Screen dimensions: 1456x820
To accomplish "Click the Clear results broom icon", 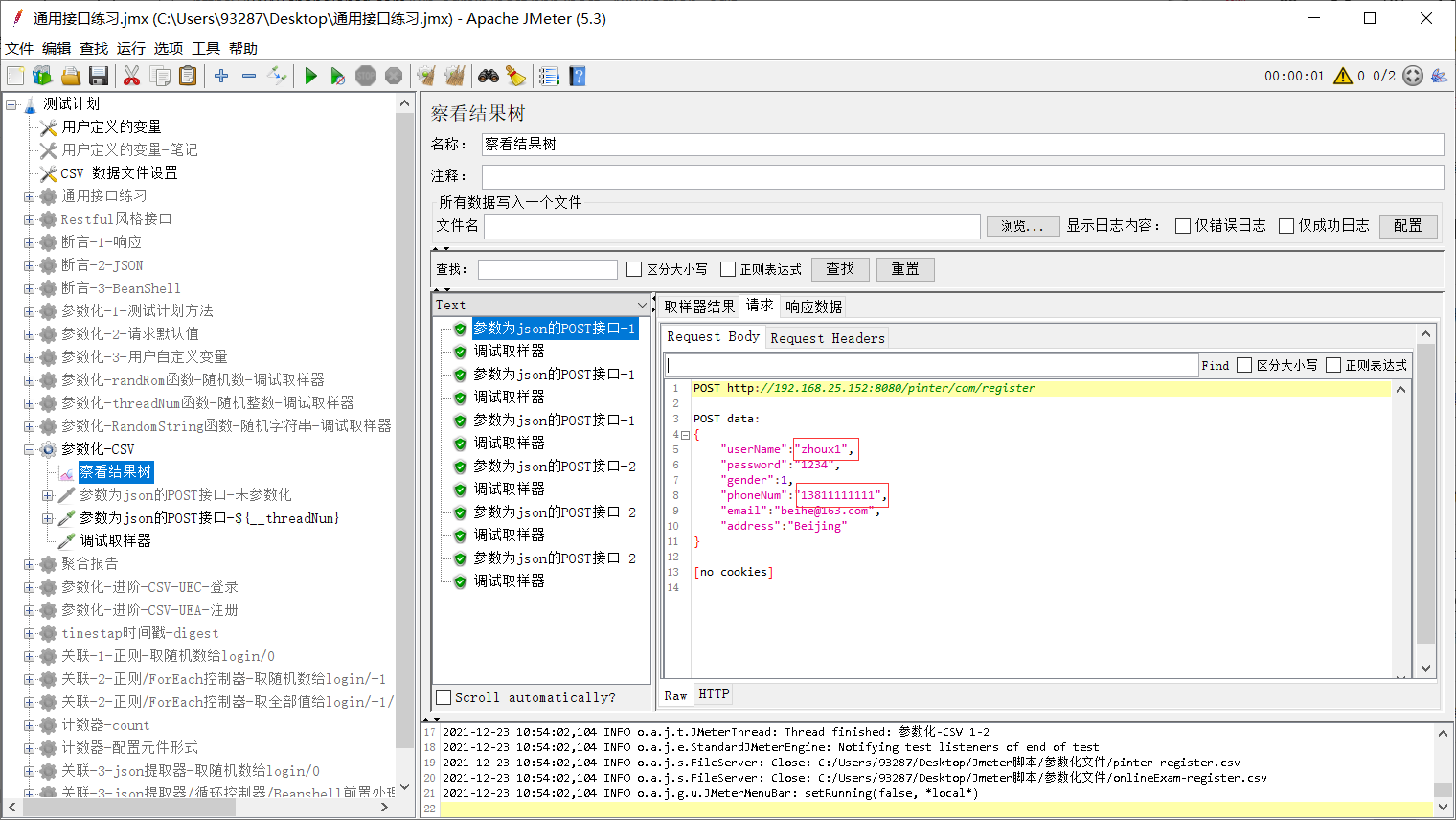I will point(426,76).
